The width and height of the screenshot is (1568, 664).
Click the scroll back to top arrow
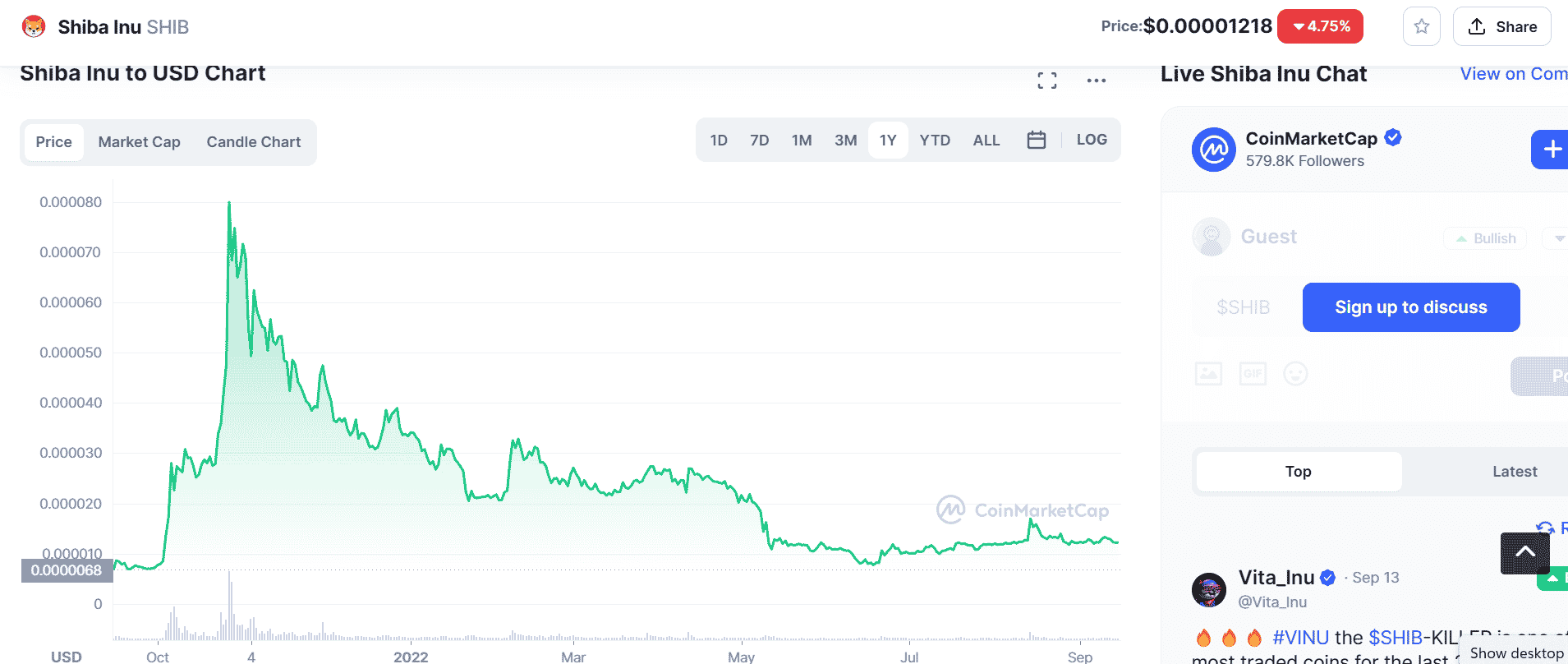click(1524, 553)
